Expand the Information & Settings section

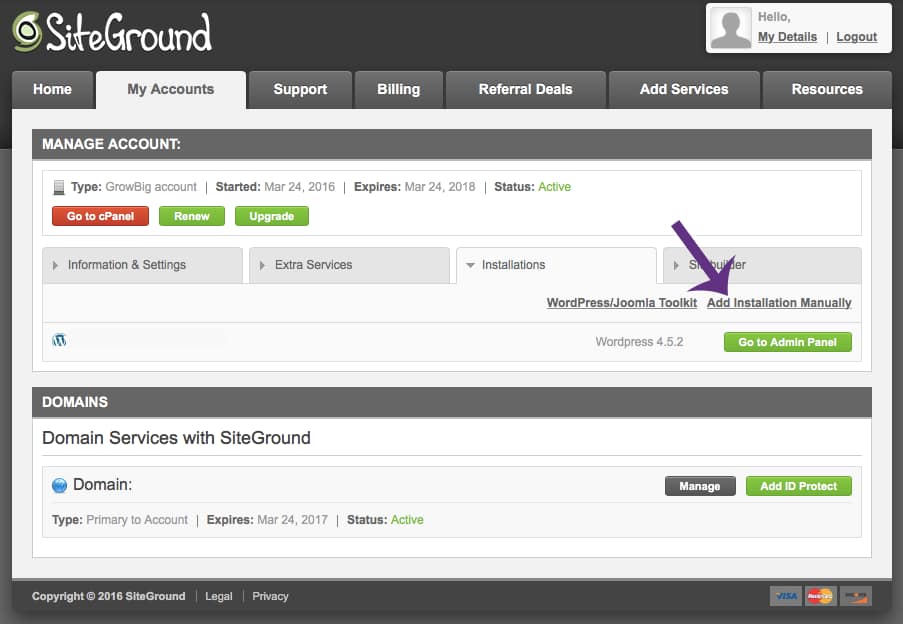(x=142, y=265)
